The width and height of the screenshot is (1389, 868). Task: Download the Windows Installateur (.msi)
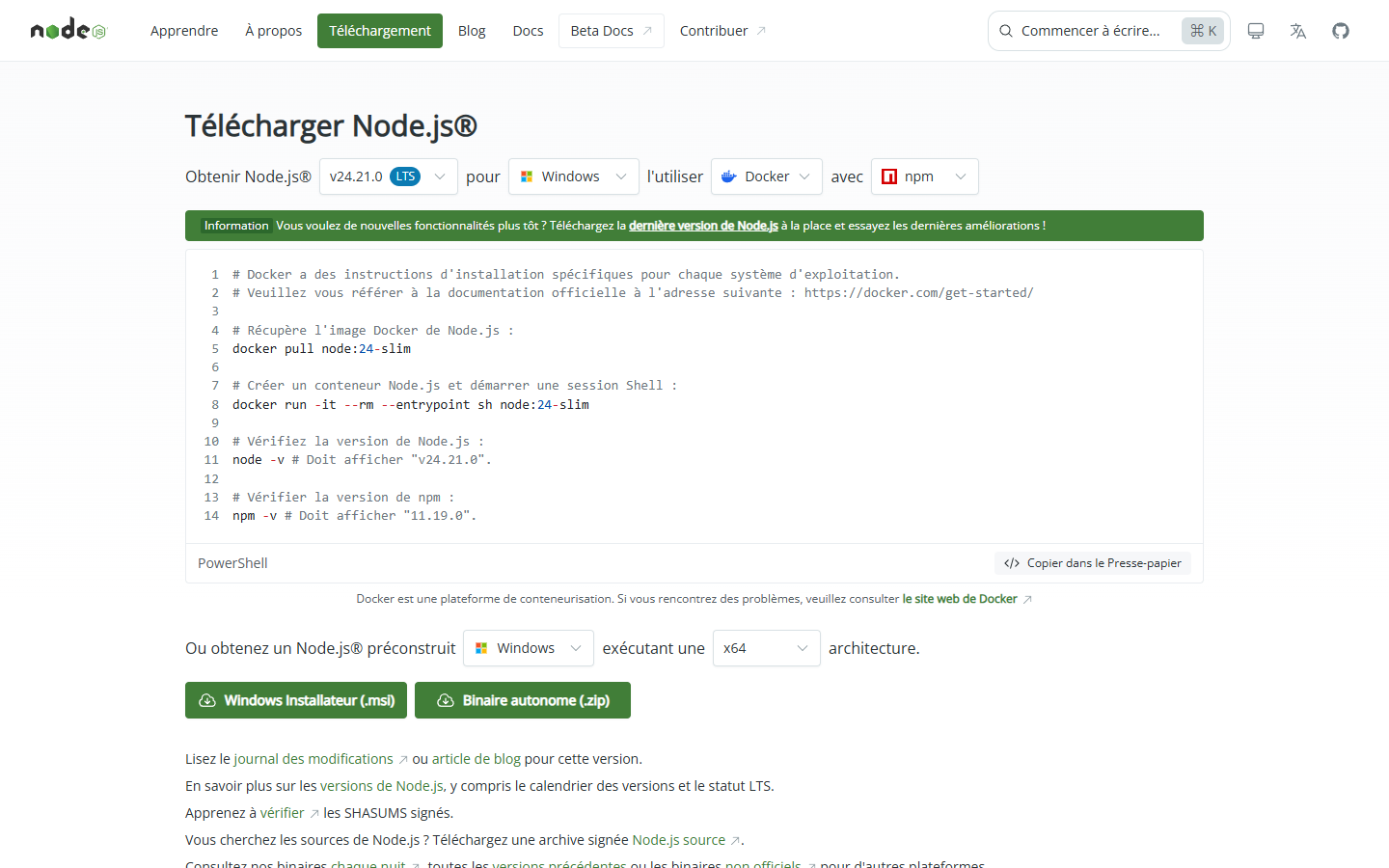(x=296, y=700)
